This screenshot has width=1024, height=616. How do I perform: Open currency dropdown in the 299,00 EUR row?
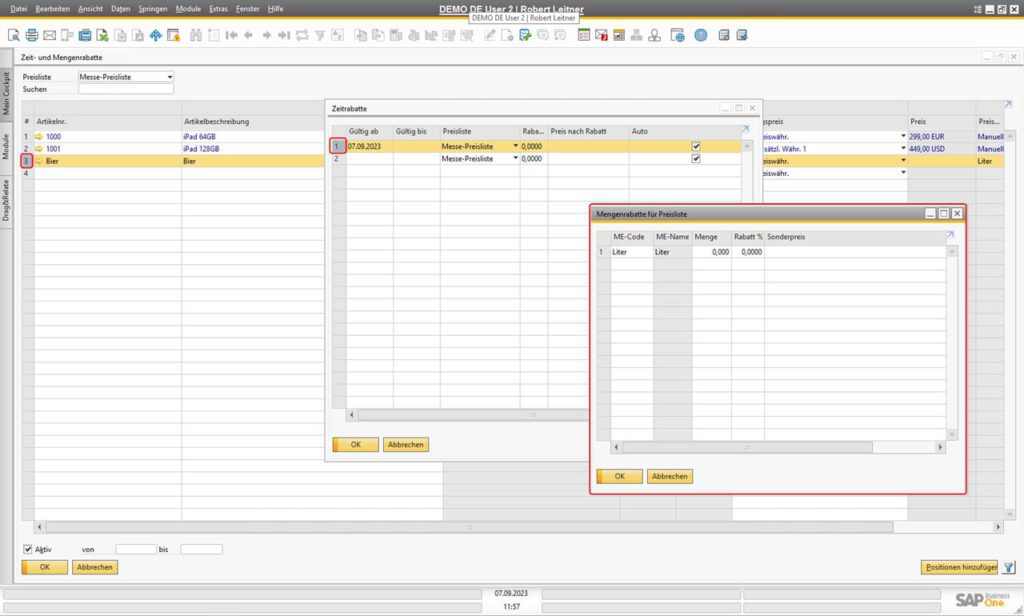[x=903, y=137]
